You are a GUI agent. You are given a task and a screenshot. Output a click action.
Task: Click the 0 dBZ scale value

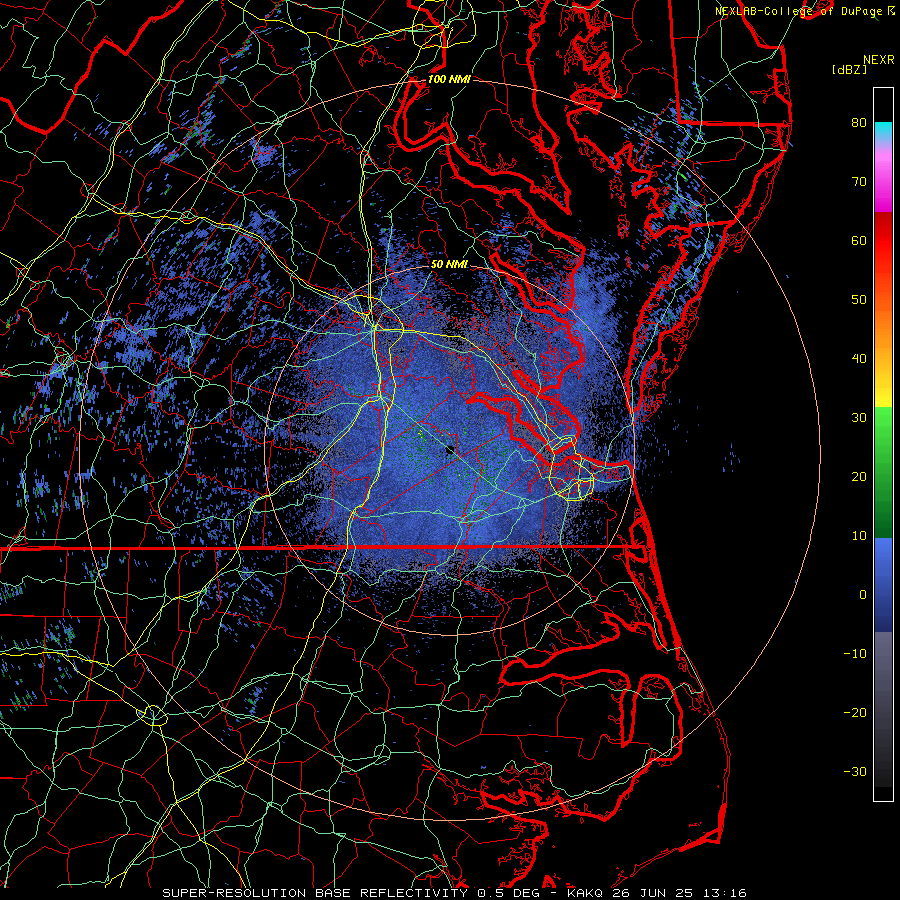[x=863, y=595]
